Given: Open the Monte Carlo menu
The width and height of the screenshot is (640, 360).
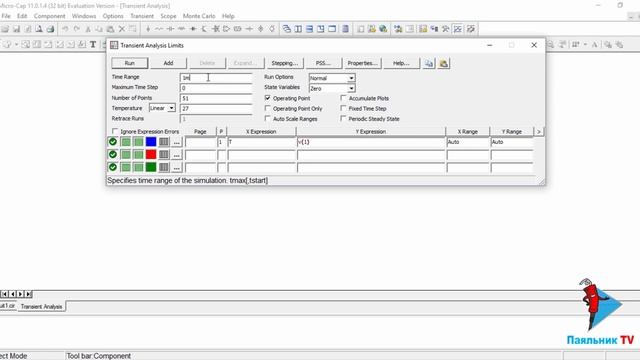Looking at the screenshot, I should pyautogui.click(x=199, y=16).
